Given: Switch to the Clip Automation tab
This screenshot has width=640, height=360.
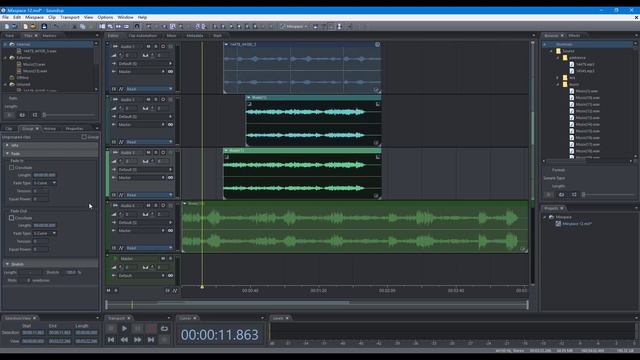Looking at the screenshot, I should coord(142,36).
